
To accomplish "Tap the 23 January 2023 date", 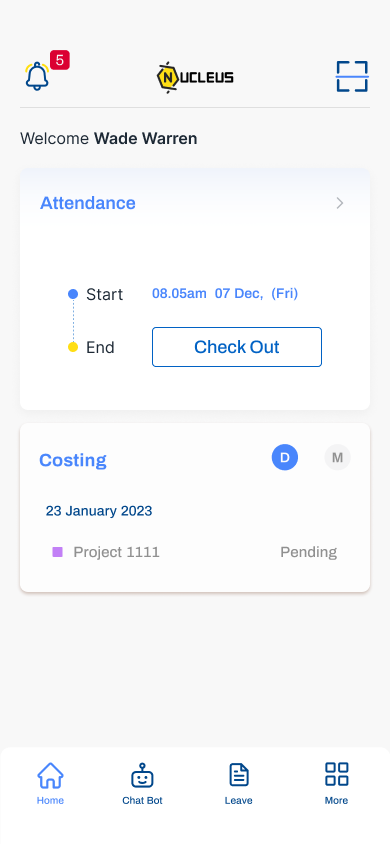I will tap(99, 511).
